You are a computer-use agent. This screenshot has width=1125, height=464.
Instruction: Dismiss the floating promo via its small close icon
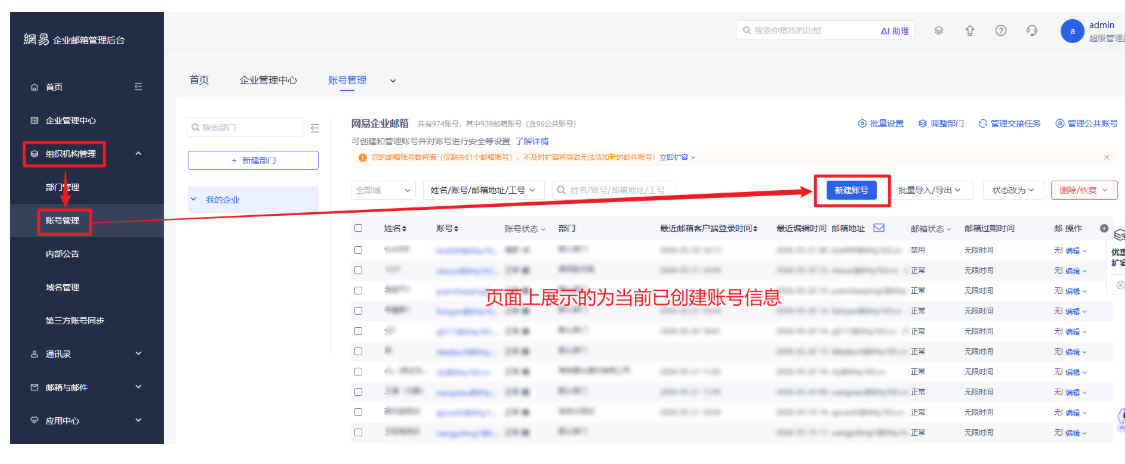click(x=1120, y=285)
